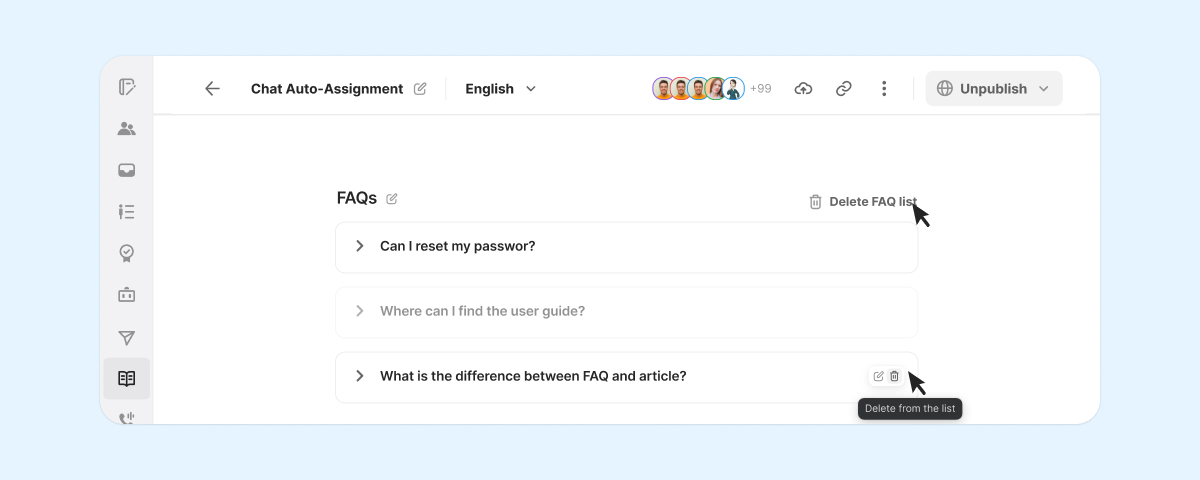1200x480 pixels.
Task: Delete the FAQ and article question via trash
Action: [x=895, y=376]
